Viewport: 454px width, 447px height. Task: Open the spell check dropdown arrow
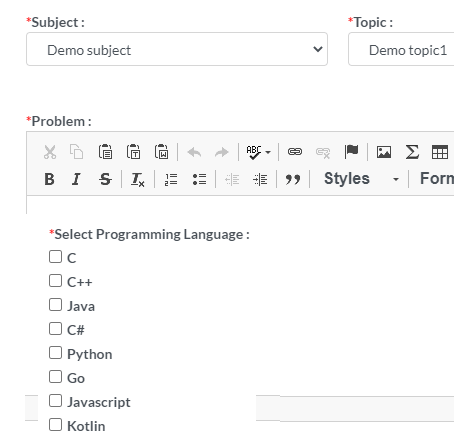click(268, 152)
